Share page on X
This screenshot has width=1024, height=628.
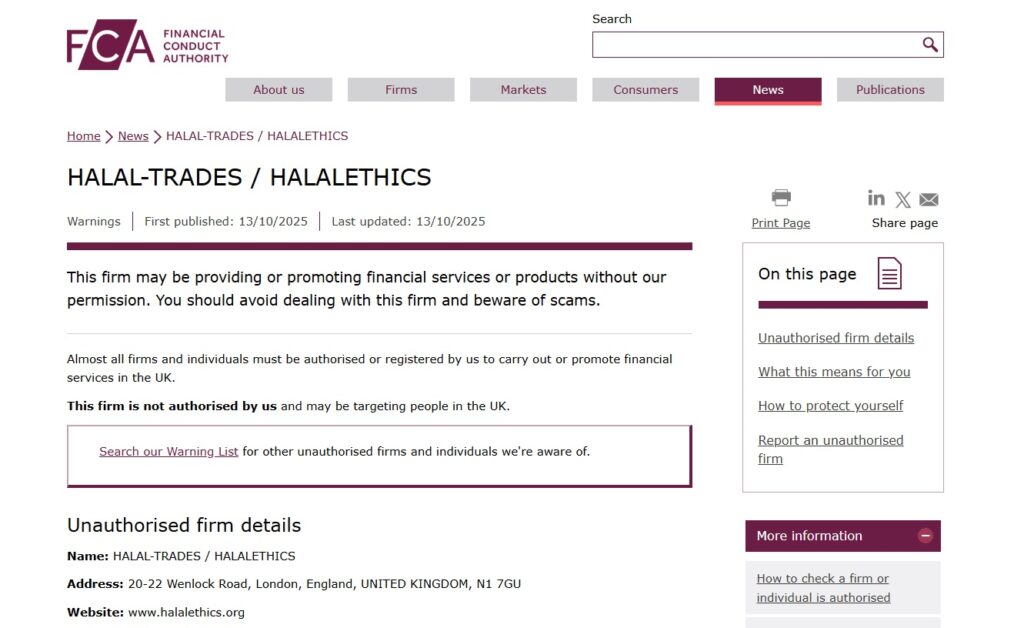point(903,199)
